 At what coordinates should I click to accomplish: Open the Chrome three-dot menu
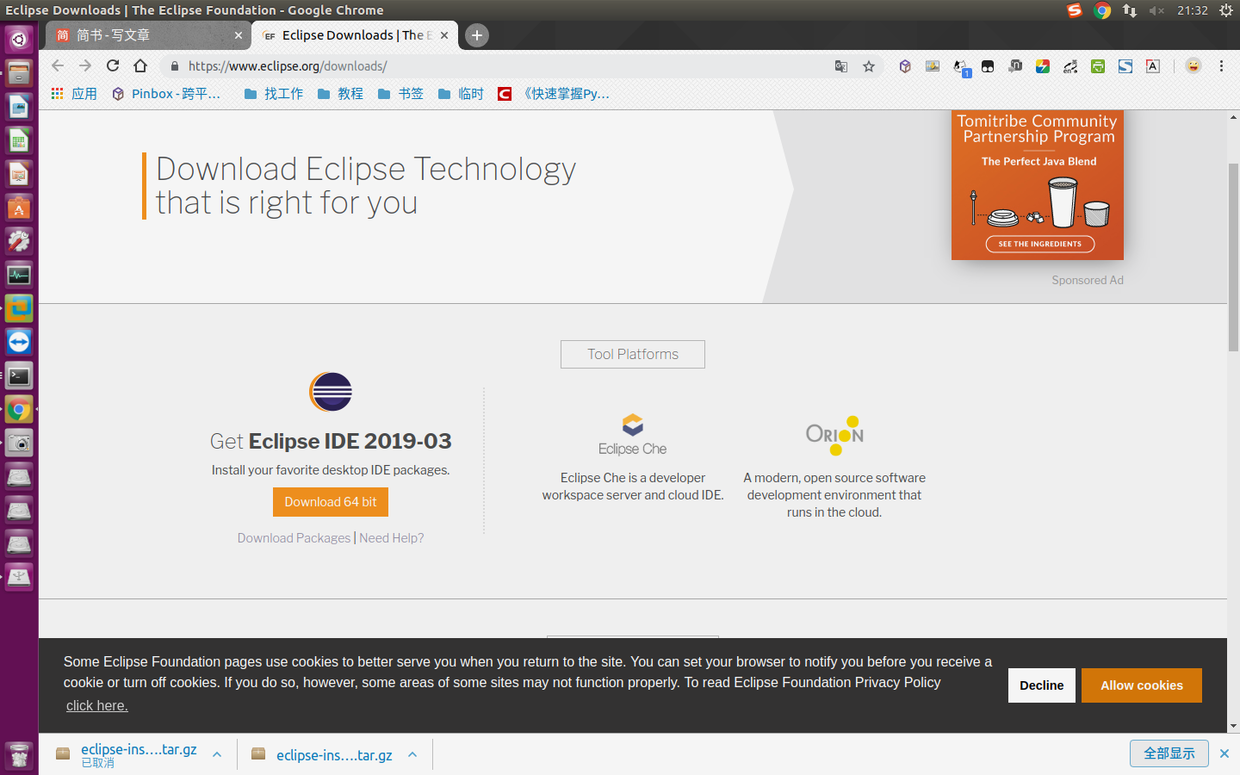pos(1221,66)
